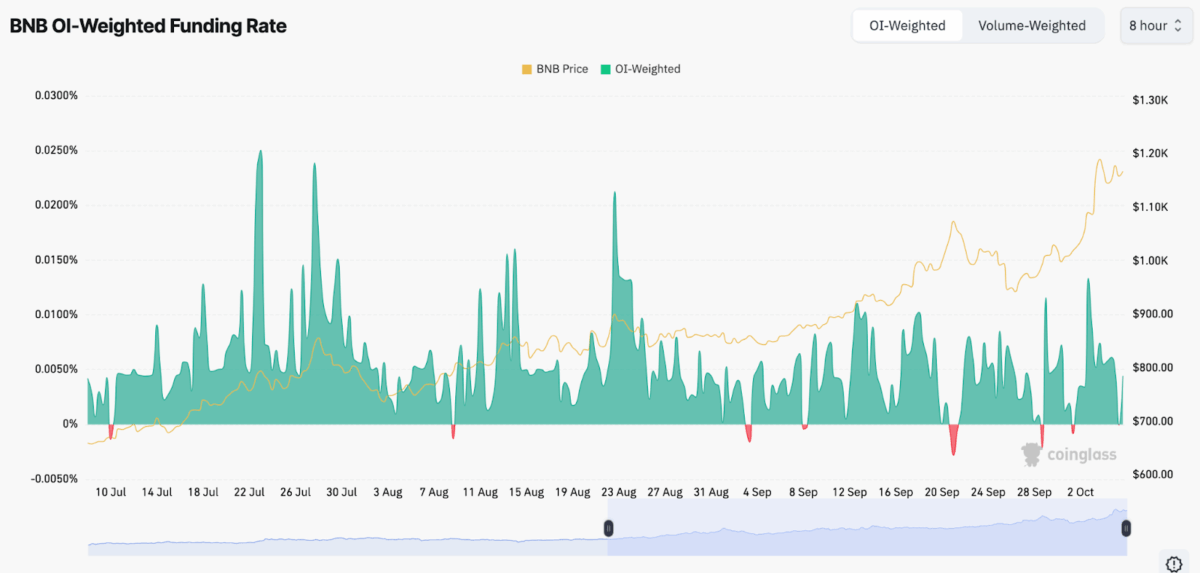Click the 24 Sep date label
Viewport: 1200px width, 573px height.
[x=988, y=492]
